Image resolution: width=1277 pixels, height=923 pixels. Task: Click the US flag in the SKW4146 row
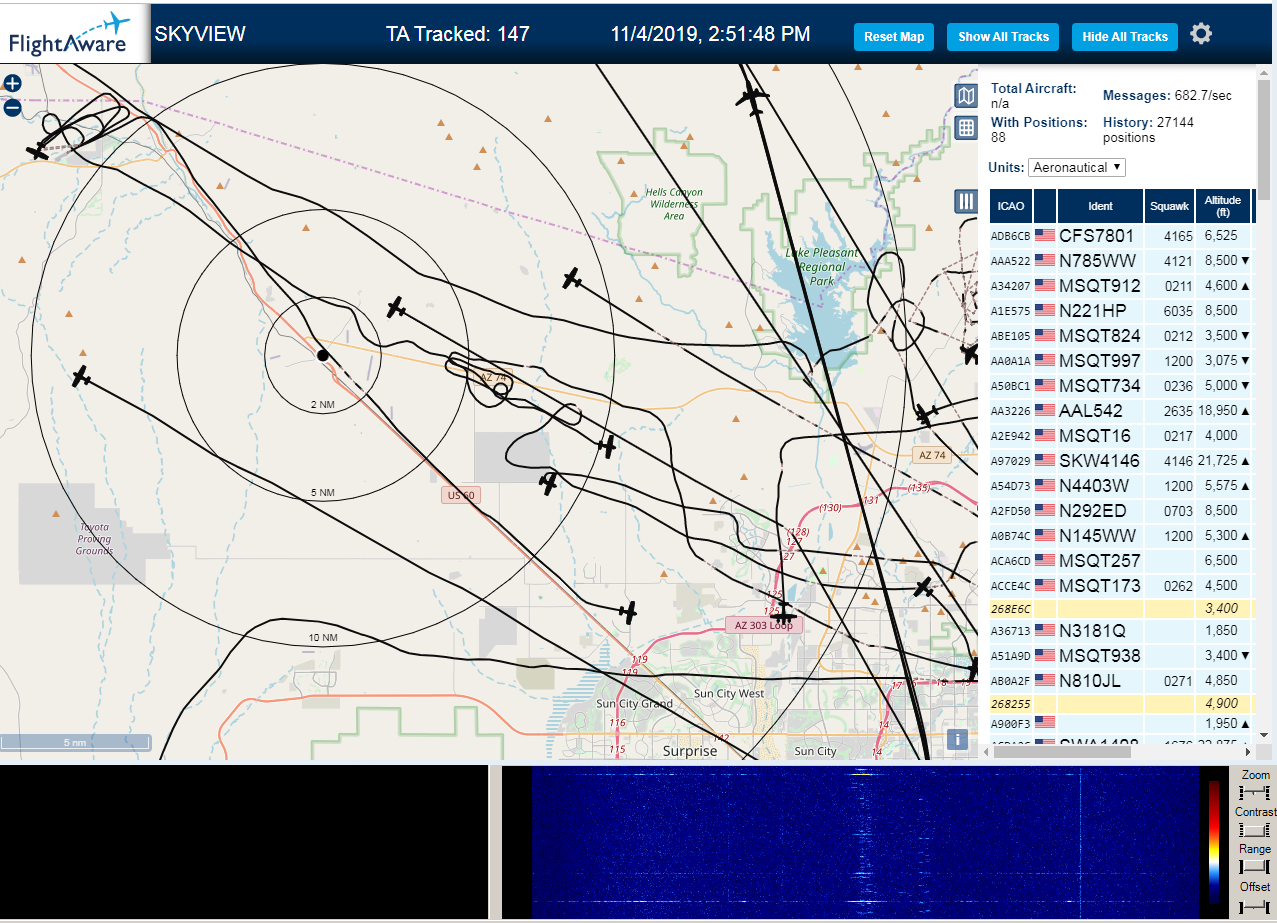pos(1045,460)
